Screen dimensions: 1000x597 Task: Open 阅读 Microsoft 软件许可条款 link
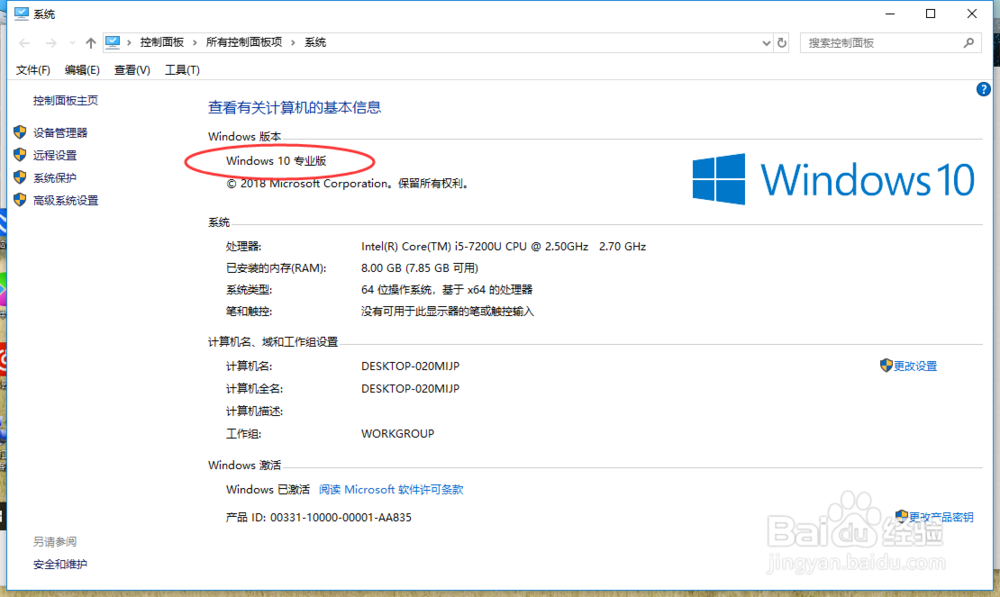click(391, 489)
